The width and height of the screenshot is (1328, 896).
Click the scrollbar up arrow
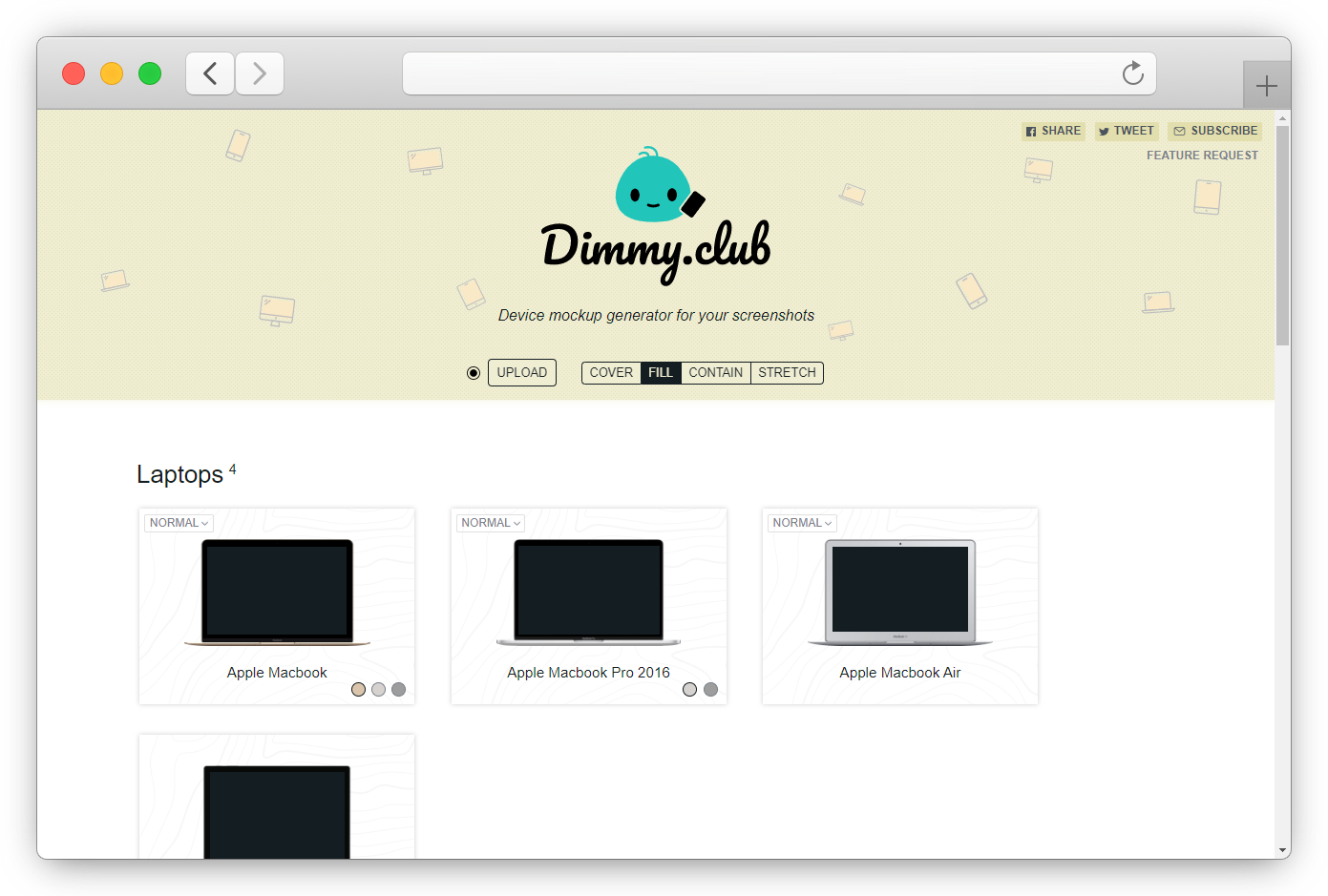tap(1282, 118)
